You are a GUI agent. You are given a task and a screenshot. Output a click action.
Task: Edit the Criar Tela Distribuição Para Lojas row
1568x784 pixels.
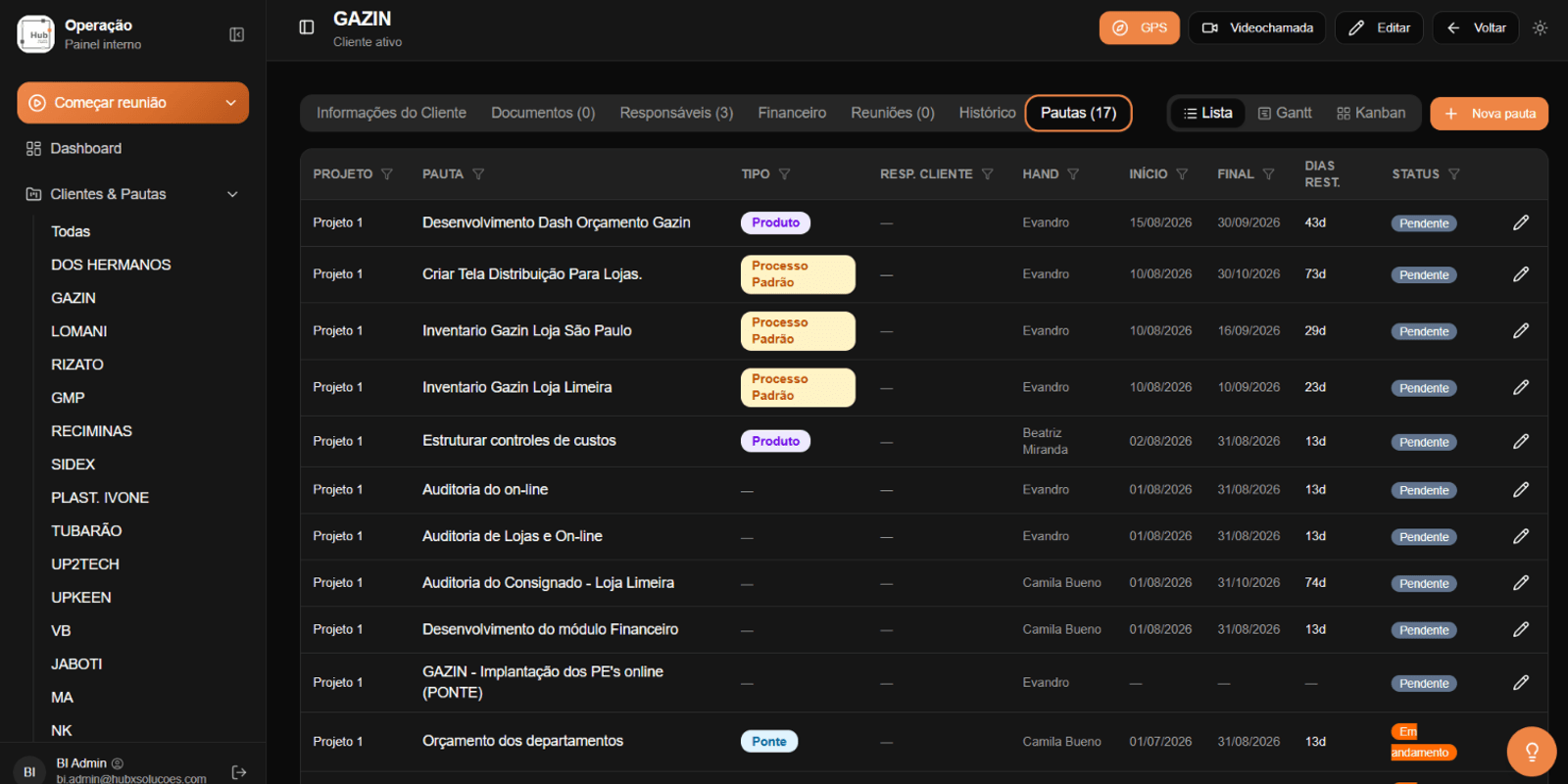point(1521,274)
